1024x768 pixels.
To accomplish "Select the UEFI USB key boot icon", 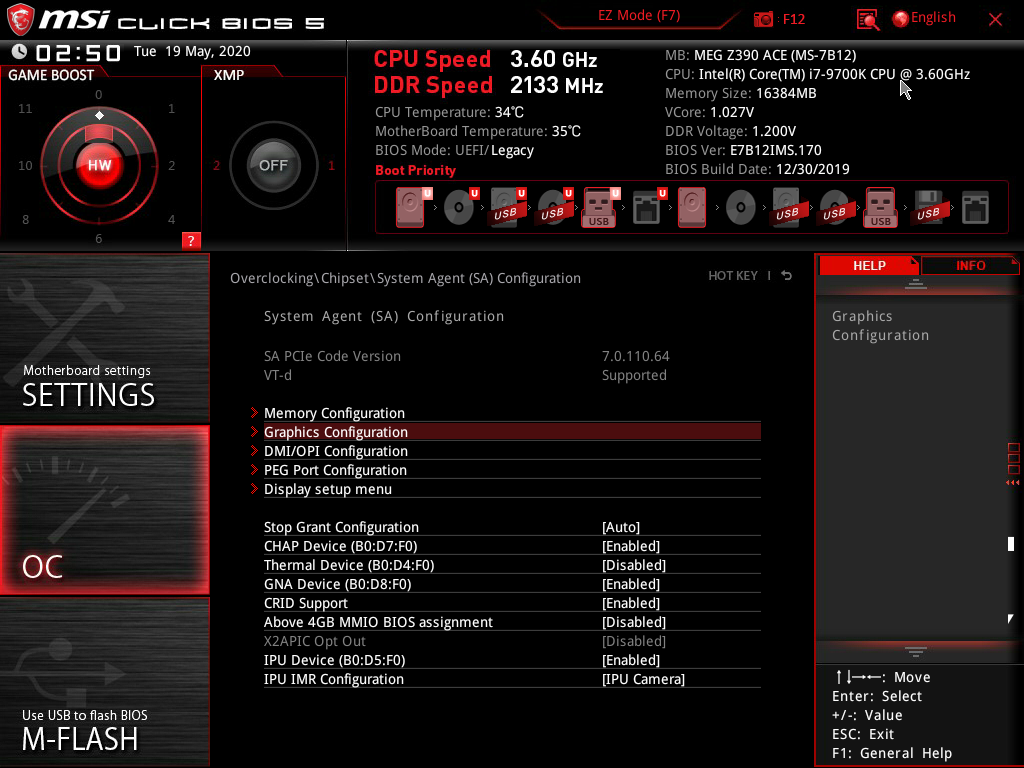I will (x=600, y=207).
